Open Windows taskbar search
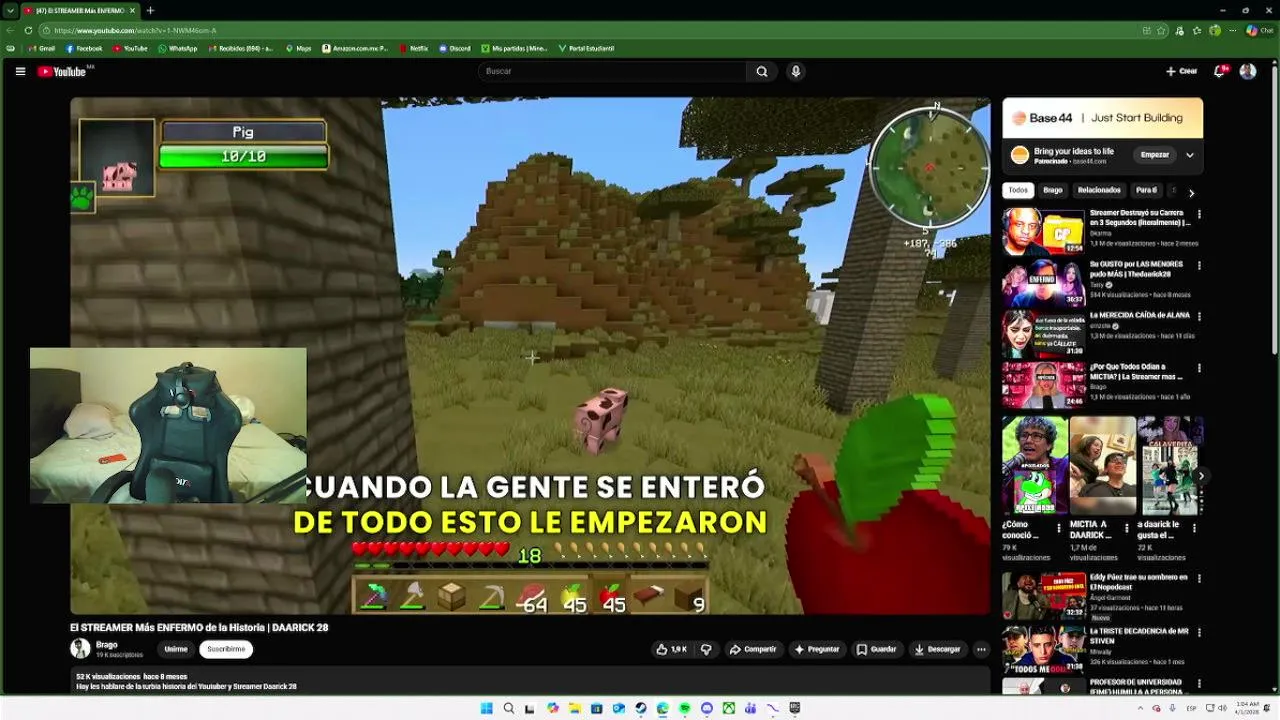The image size is (1280, 720). click(x=508, y=708)
